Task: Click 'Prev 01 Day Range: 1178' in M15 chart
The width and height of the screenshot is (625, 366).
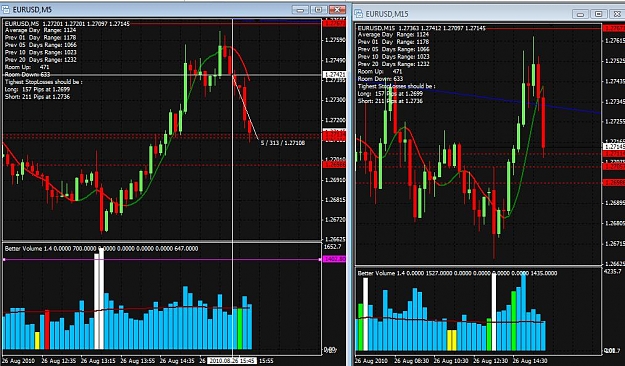Action: 393,42
